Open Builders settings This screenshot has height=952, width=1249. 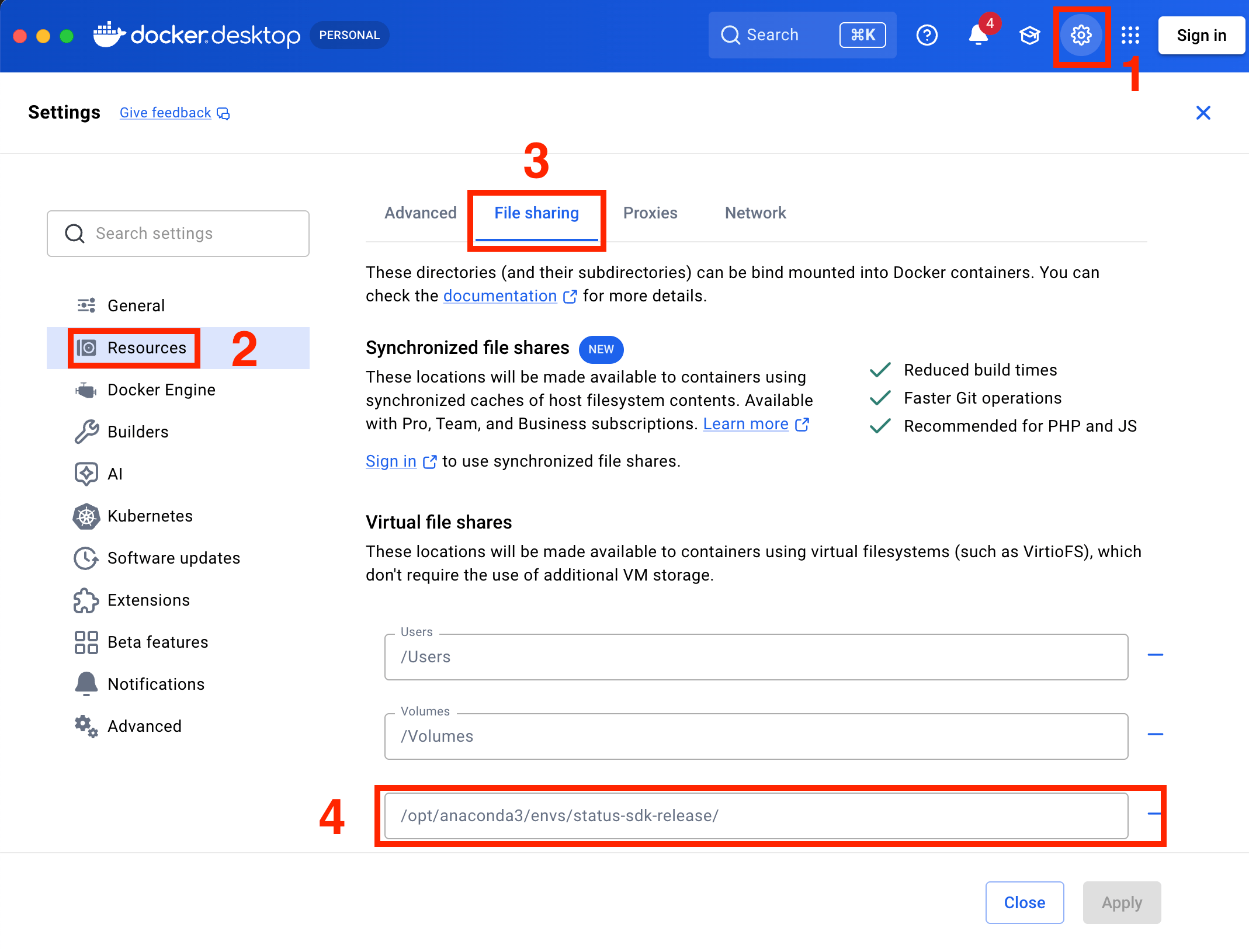point(178,432)
